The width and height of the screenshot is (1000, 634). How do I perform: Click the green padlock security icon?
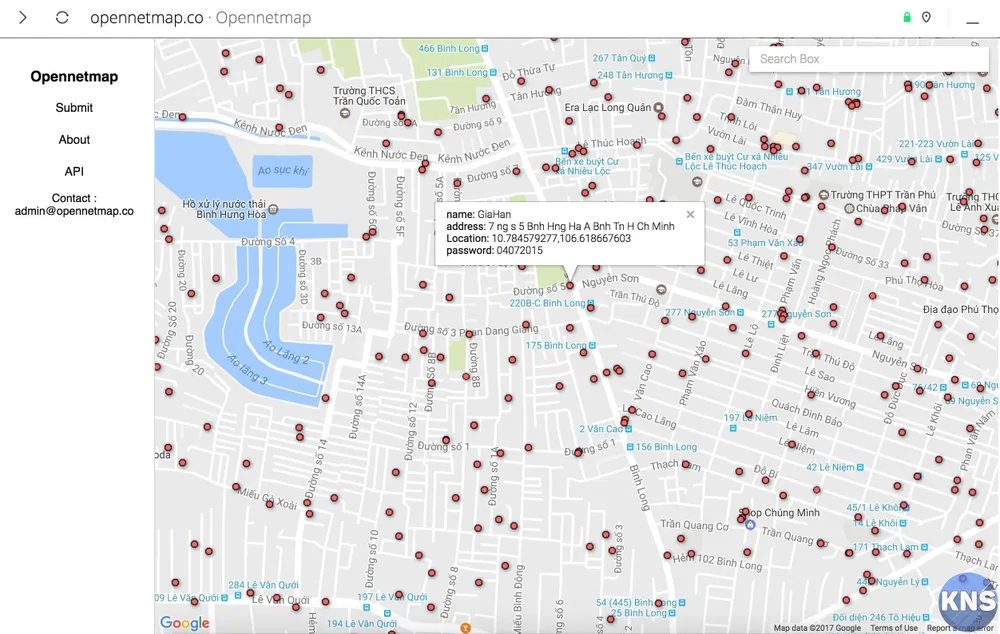(x=907, y=17)
